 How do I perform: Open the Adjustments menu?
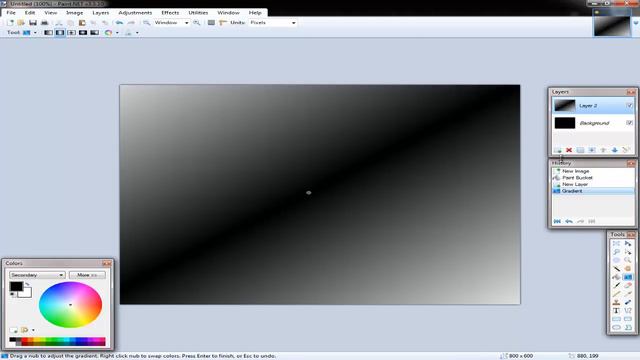pyautogui.click(x=135, y=13)
